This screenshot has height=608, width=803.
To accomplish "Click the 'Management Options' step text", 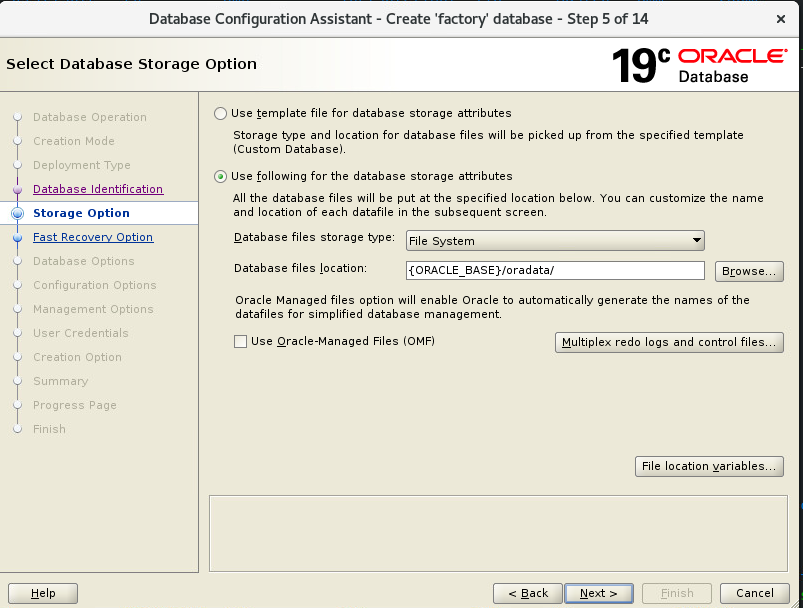I will (93, 309).
